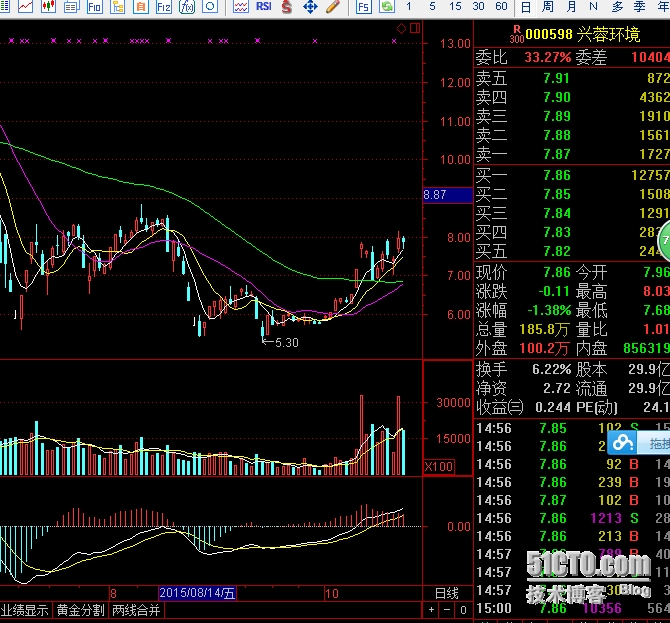Open the 两线合并 tab
The width and height of the screenshot is (670, 623).
[x=136, y=610]
